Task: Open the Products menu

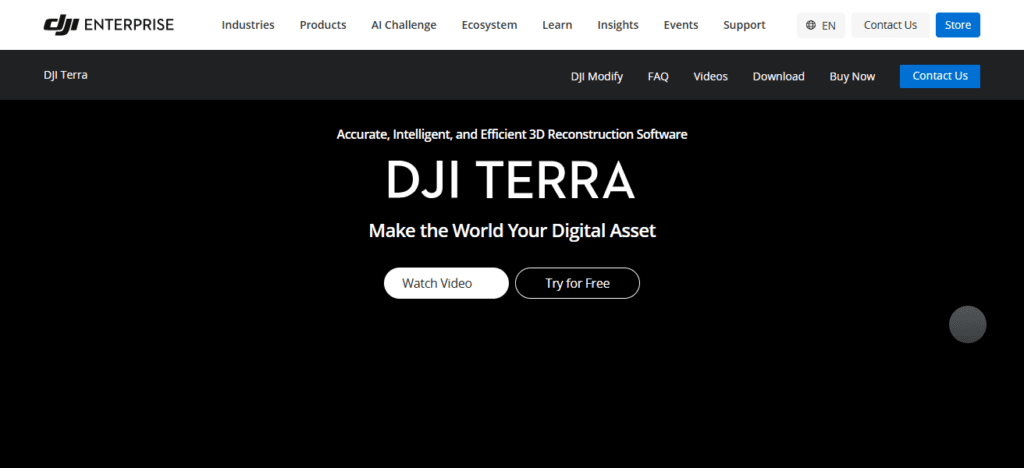Action: tap(323, 25)
